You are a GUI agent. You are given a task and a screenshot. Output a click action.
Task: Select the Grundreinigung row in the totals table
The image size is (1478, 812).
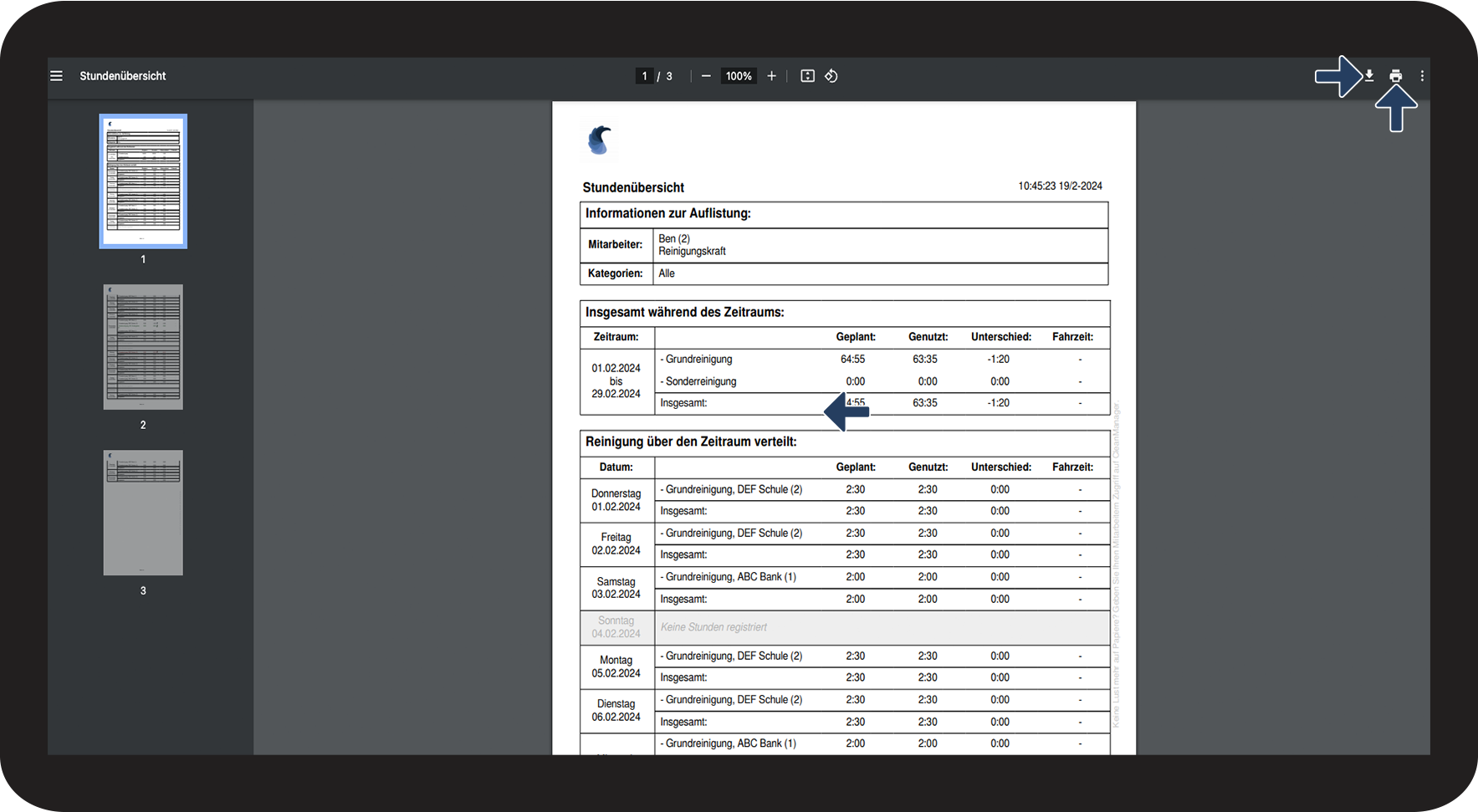click(882, 359)
